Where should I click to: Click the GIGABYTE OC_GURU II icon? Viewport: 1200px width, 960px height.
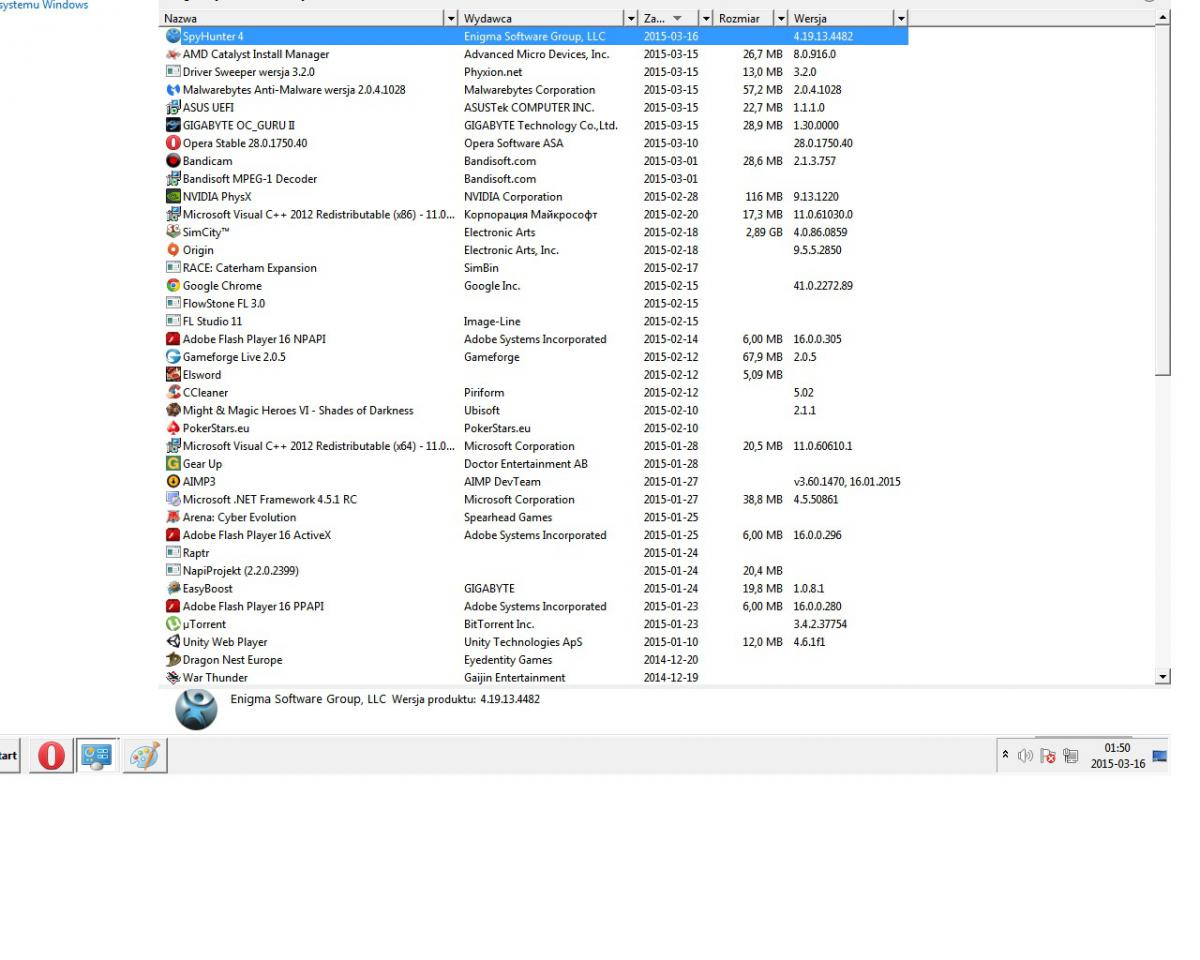(173, 126)
